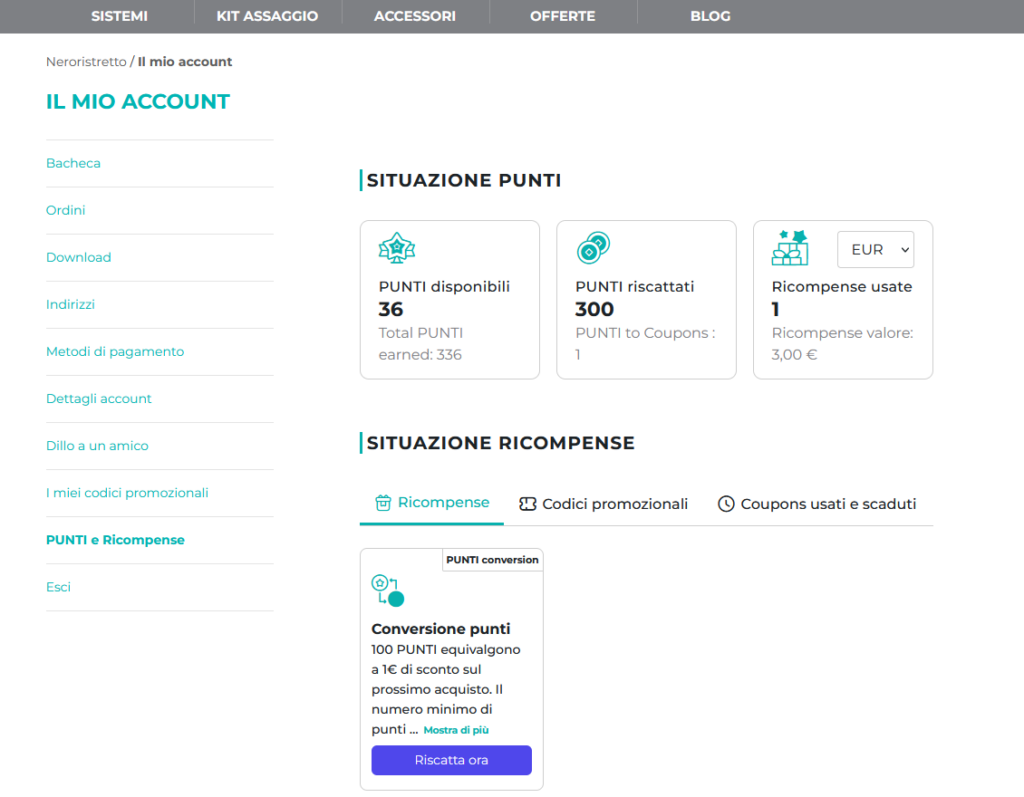Click the basket icon on Ricompense tab
This screenshot has width=1024, height=797.
(x=382, y=503)
